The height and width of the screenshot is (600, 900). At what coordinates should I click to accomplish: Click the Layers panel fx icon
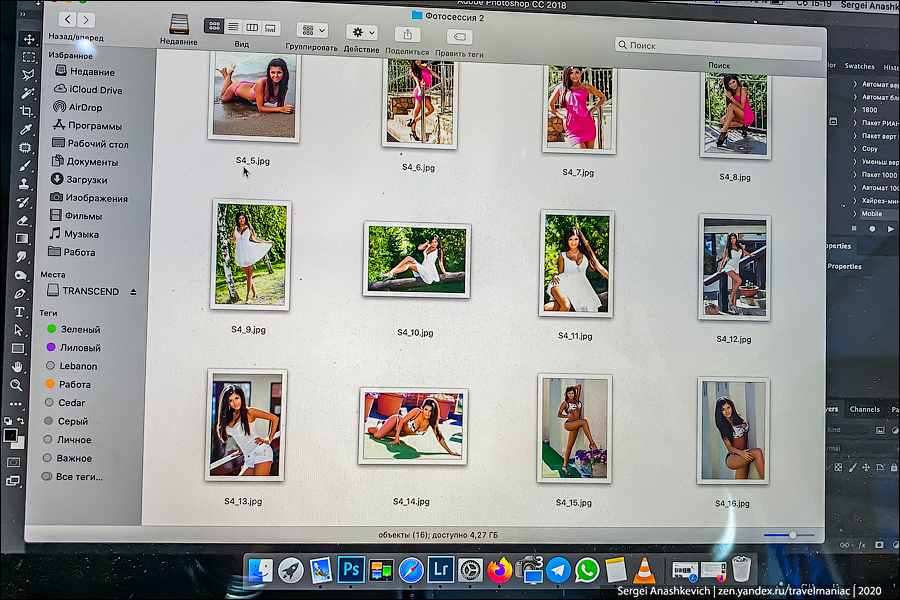click(862, 545)
